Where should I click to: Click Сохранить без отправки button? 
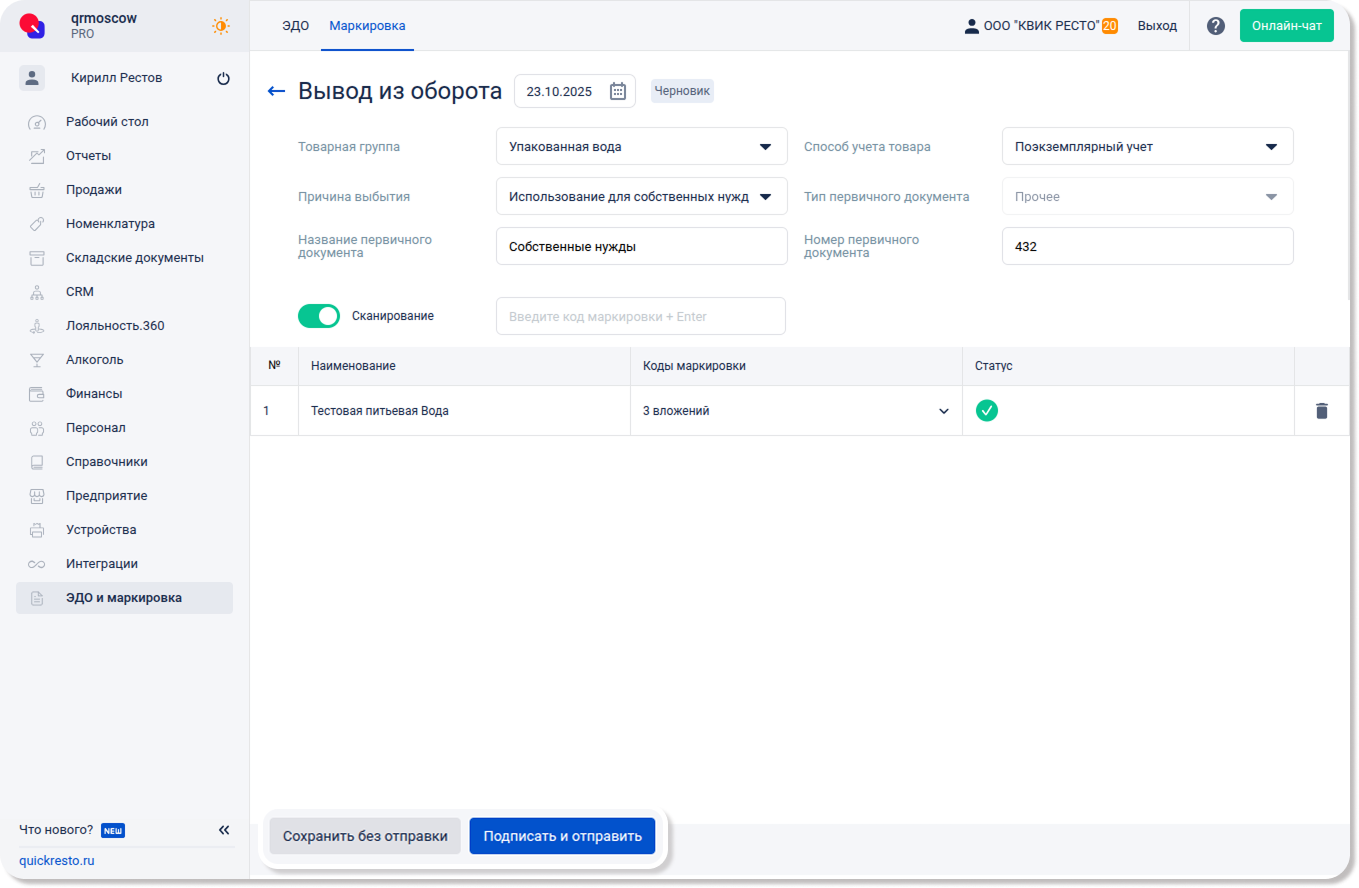(x=365, y=836)
